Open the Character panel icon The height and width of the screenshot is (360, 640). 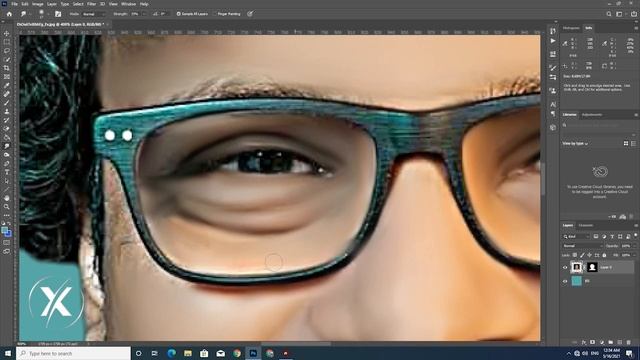(x=553, y=104)
